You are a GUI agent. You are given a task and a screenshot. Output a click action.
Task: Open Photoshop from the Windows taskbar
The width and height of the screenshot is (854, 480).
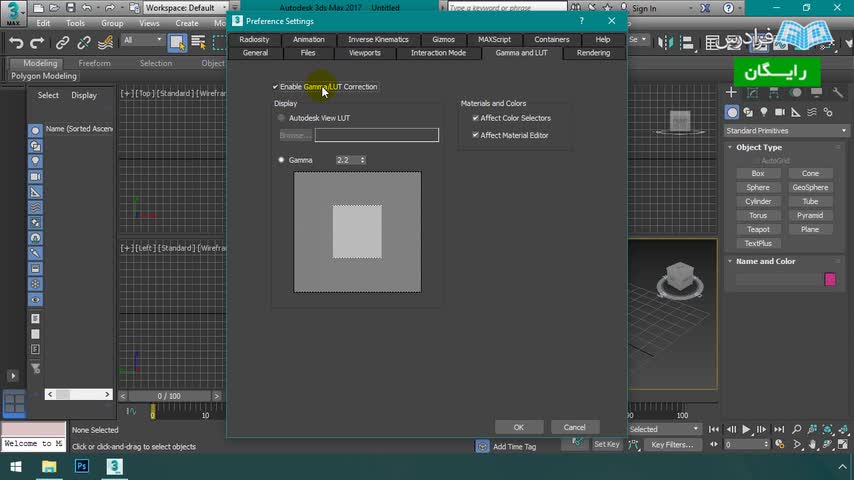point(82,466)
